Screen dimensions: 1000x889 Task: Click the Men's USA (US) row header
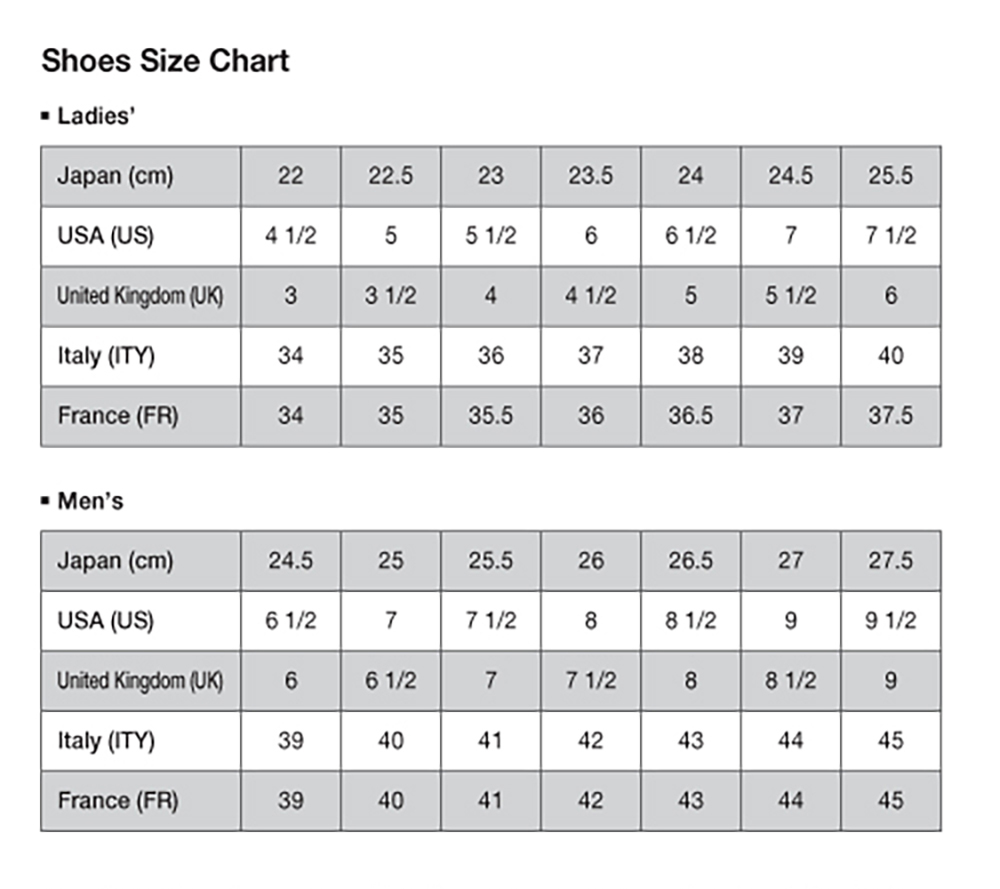pos(141,621)
